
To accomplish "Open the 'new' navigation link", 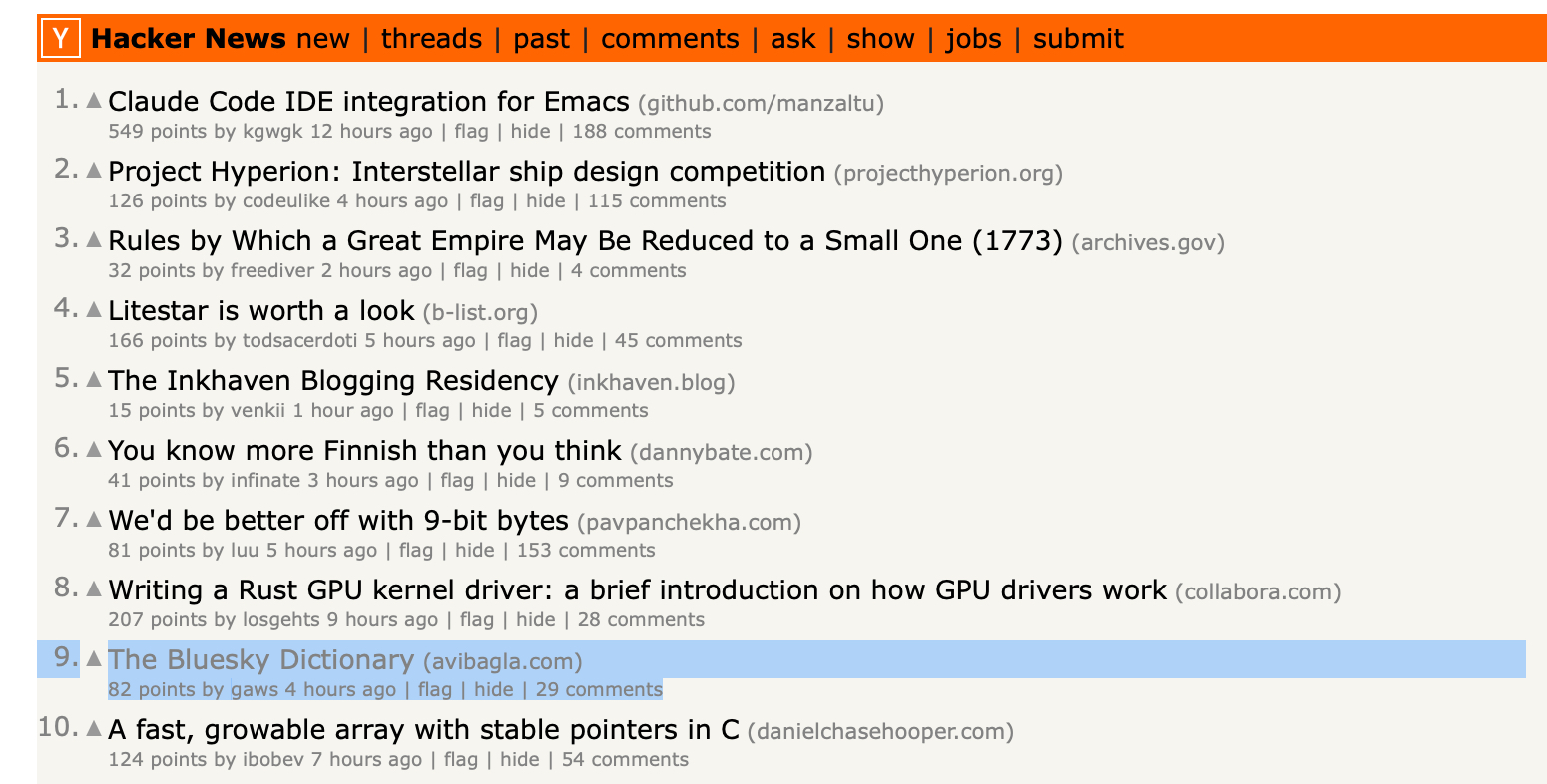I will coord(323,39).
